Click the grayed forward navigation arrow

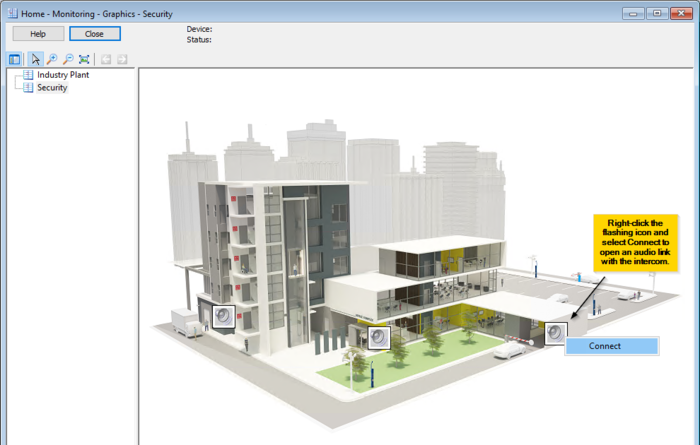[122, 59]
